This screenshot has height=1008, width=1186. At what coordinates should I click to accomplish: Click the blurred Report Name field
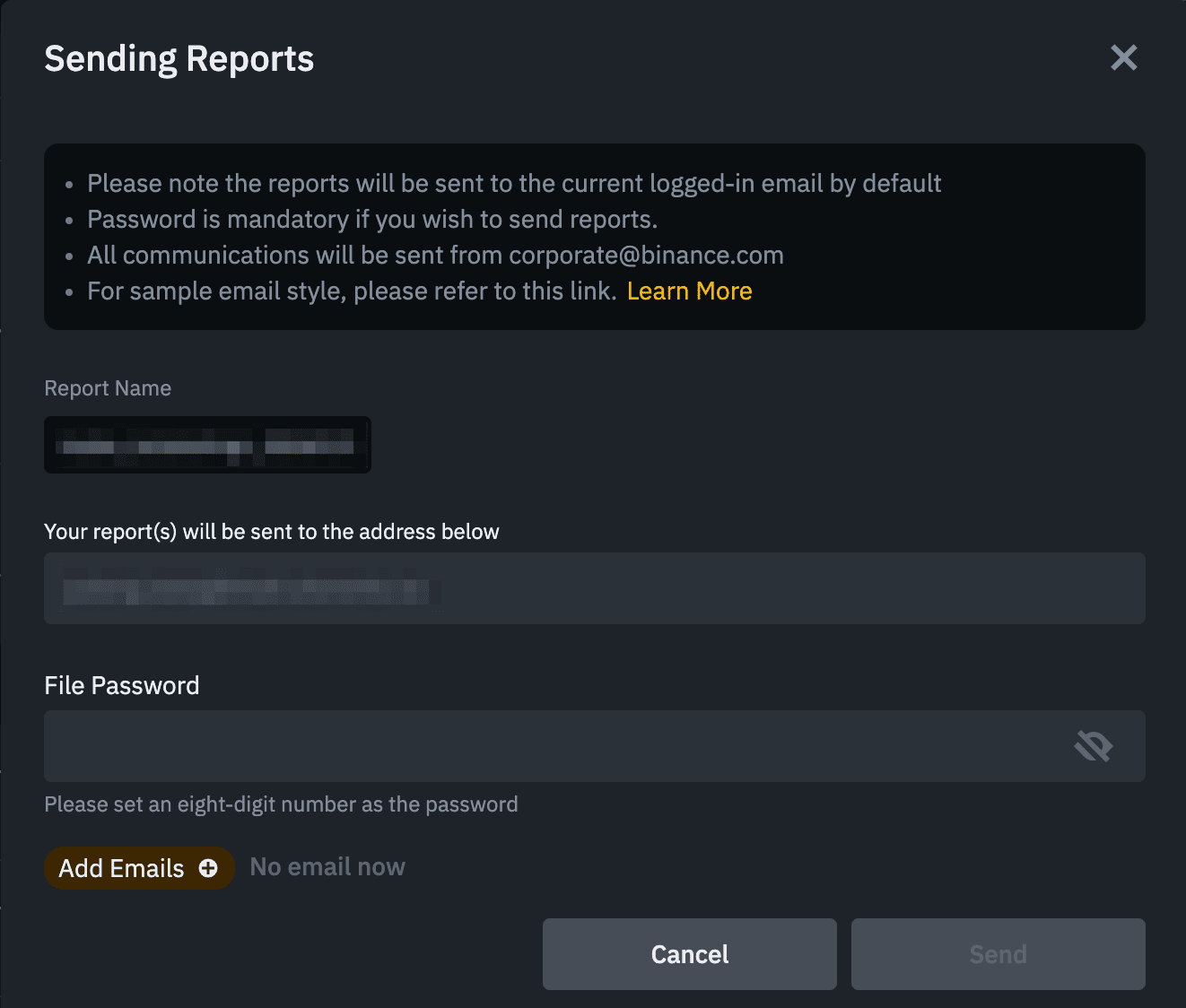pos(207,445)
